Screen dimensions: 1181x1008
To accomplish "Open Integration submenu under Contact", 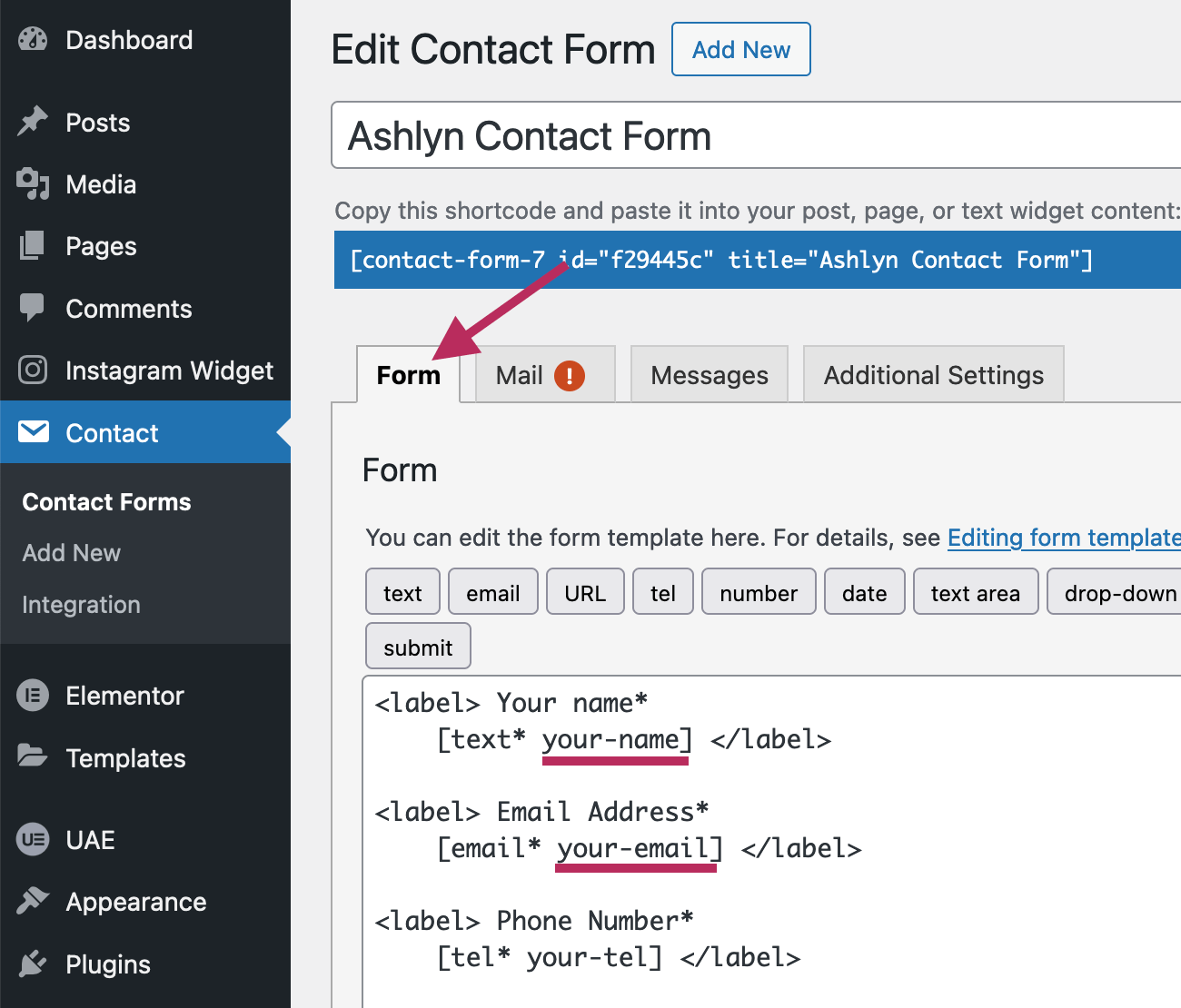I will tap(81, 605).
